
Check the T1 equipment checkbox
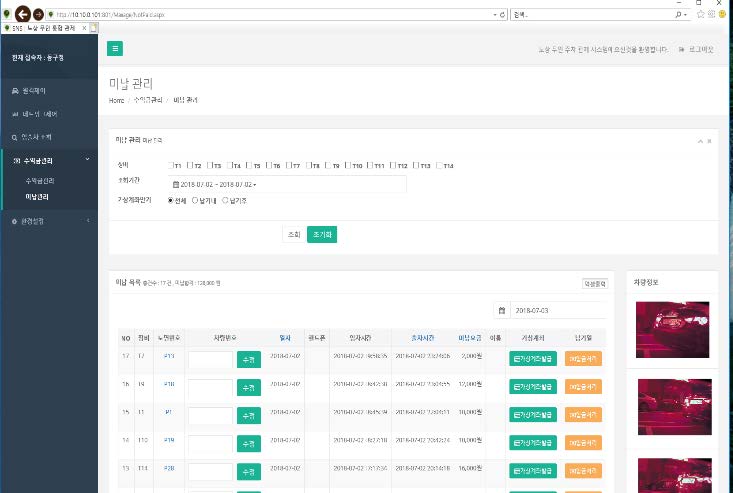[170, 165]
